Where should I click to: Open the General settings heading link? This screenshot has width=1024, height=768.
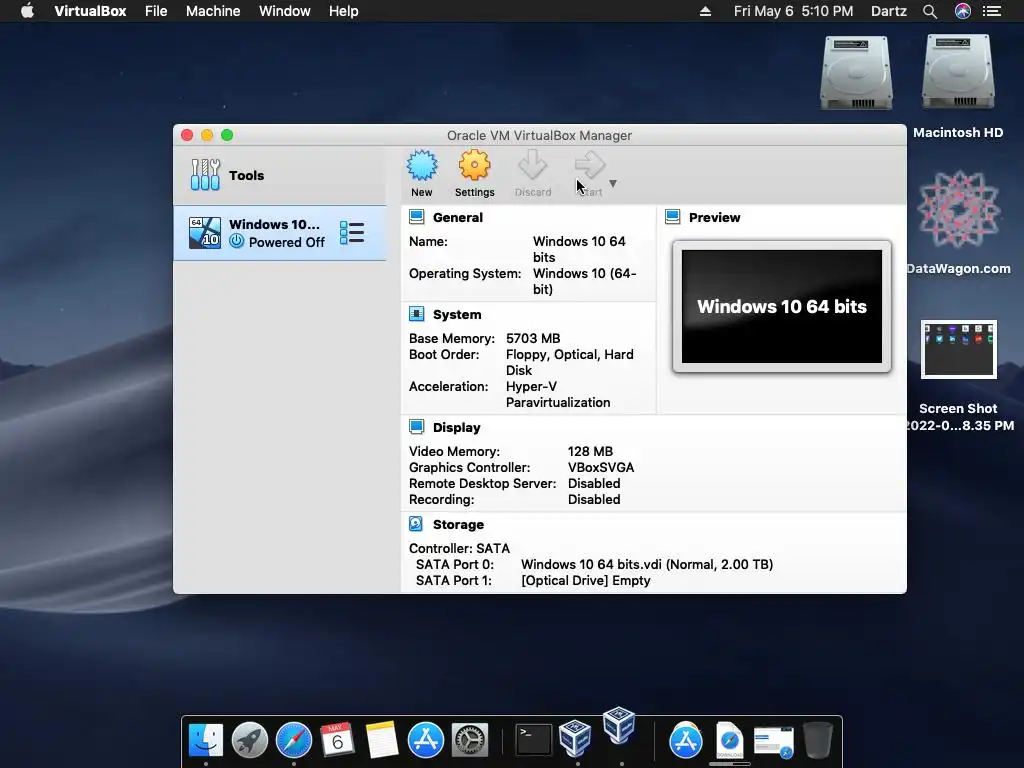click(458, 217)
